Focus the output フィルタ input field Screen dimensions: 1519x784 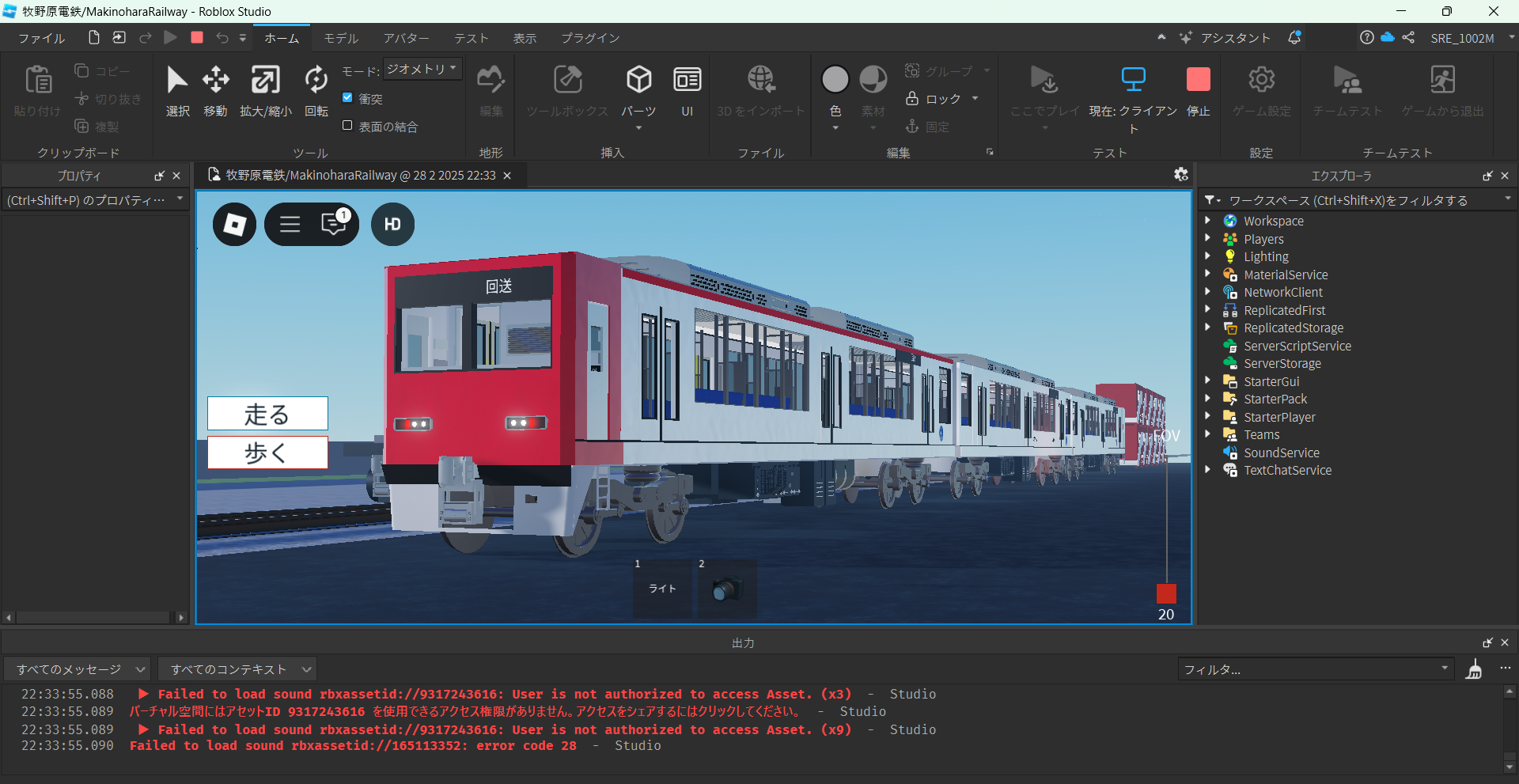tap(1316, 669)
